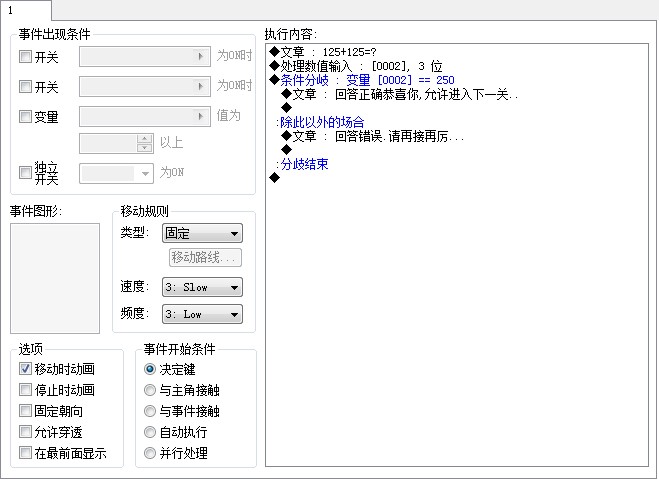Enable the second 开关 condition checkbox
659x480 pixels.
click(25, 87)
